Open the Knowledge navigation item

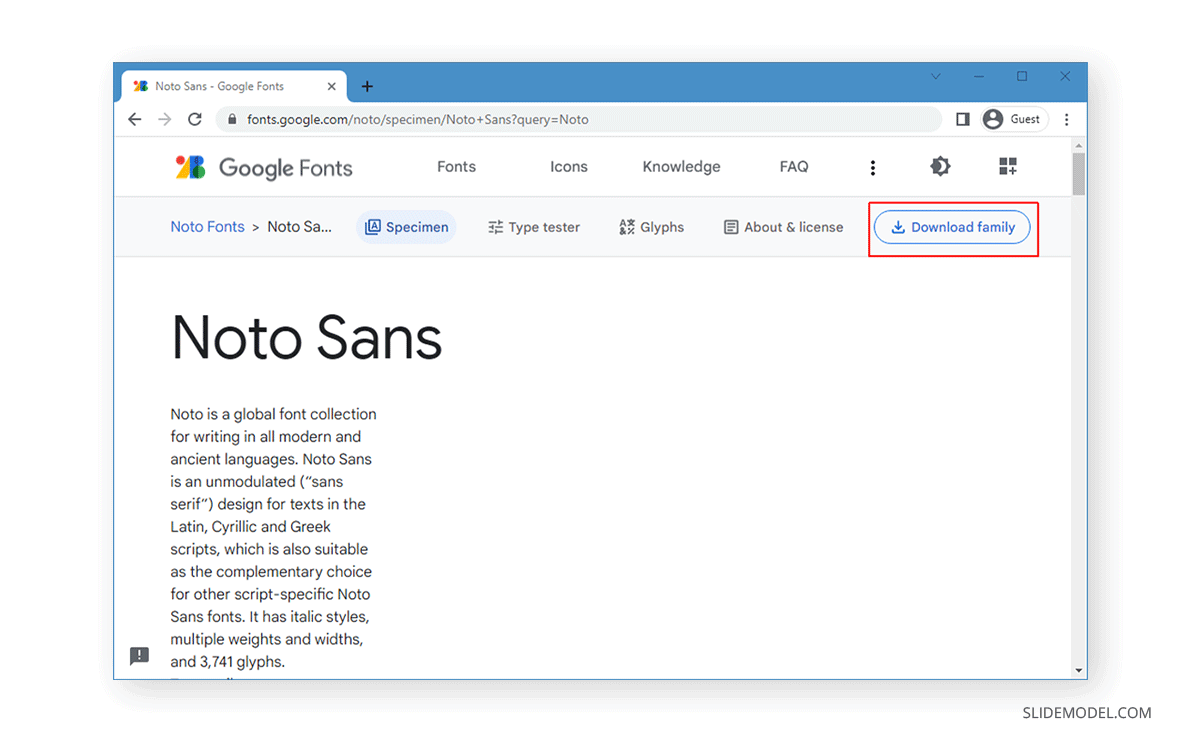point(681,167)
